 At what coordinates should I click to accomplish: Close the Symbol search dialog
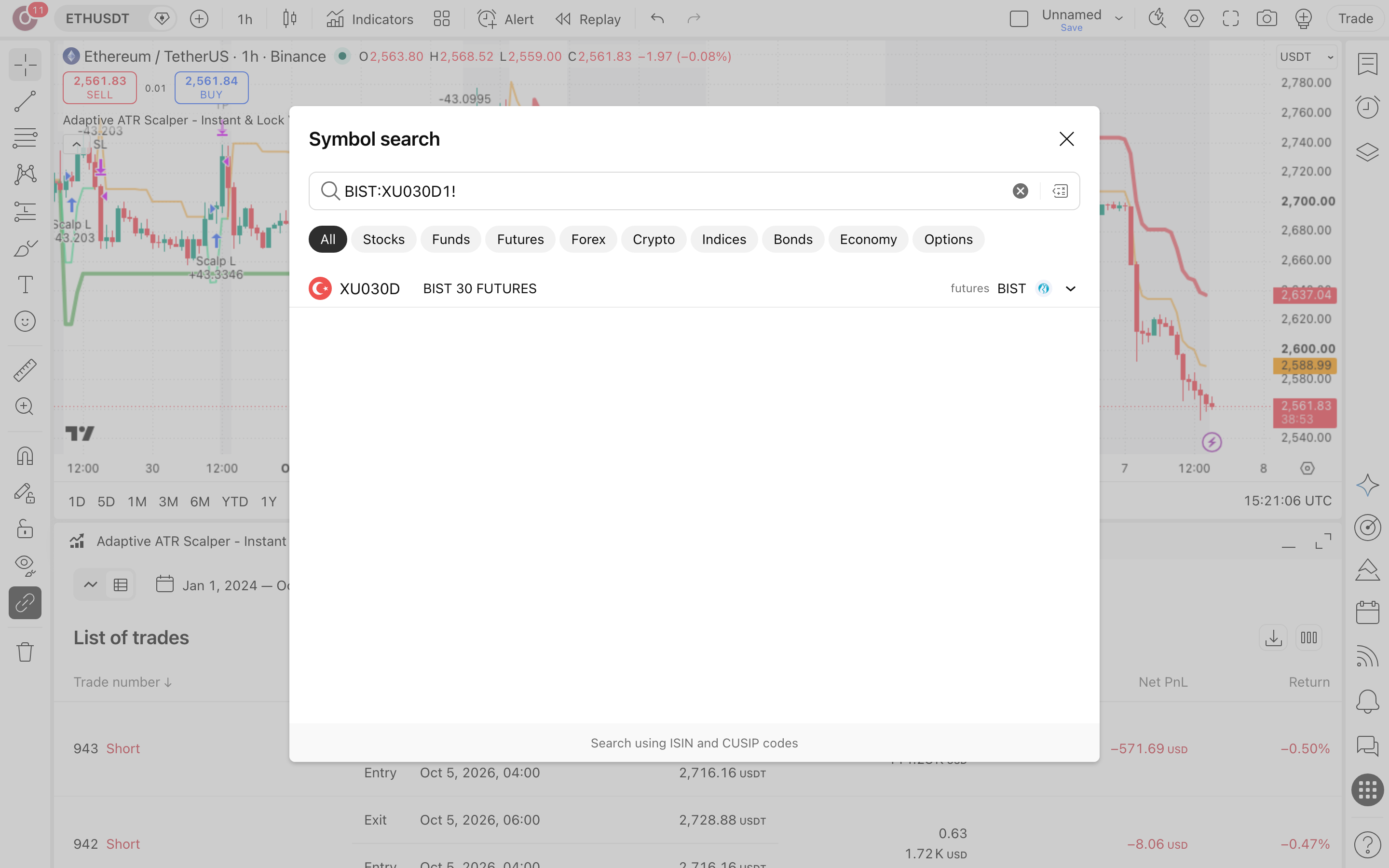pos(1066,139)
